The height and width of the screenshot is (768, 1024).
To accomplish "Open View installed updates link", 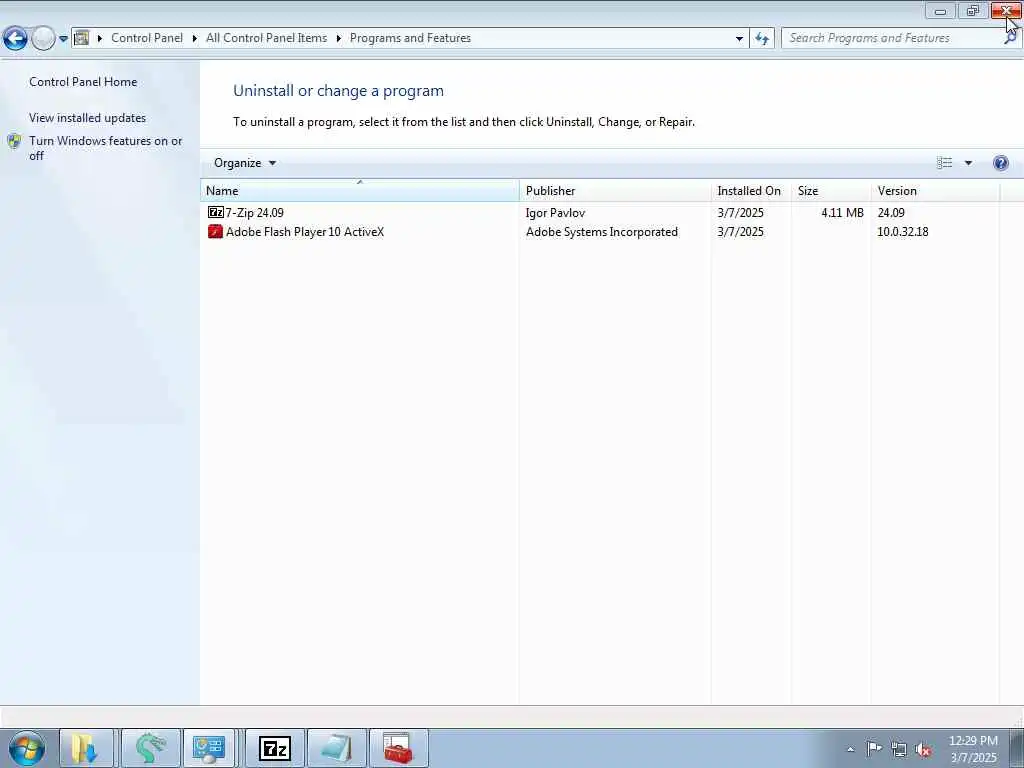I will tap(88, 118).
